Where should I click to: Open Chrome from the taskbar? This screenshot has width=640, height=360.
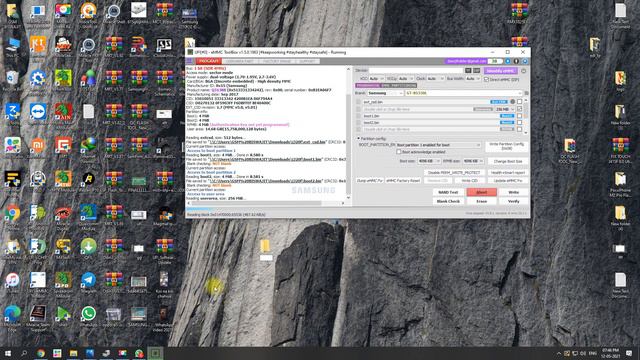tap(41, 353)
